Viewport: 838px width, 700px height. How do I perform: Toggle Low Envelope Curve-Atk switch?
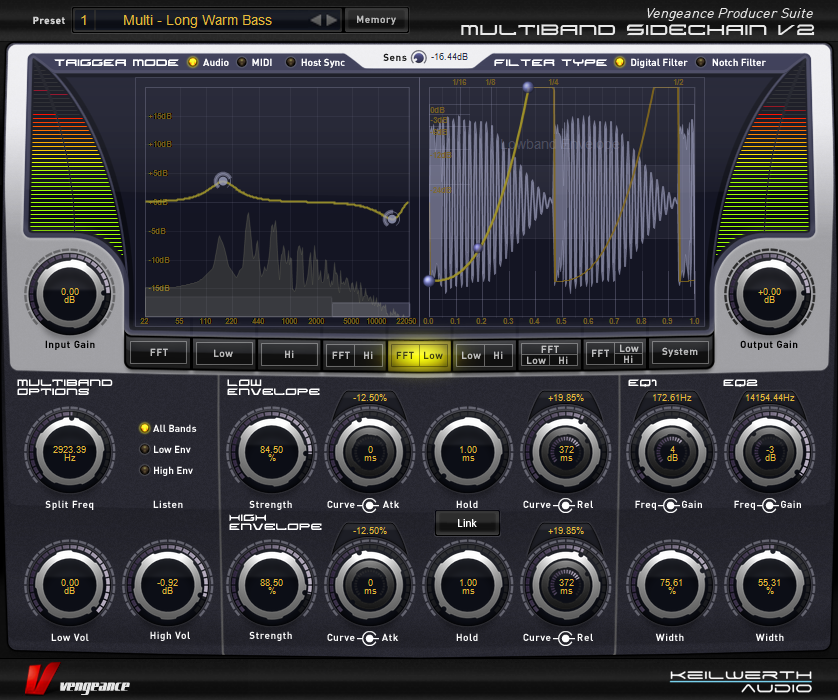(369, 504)
